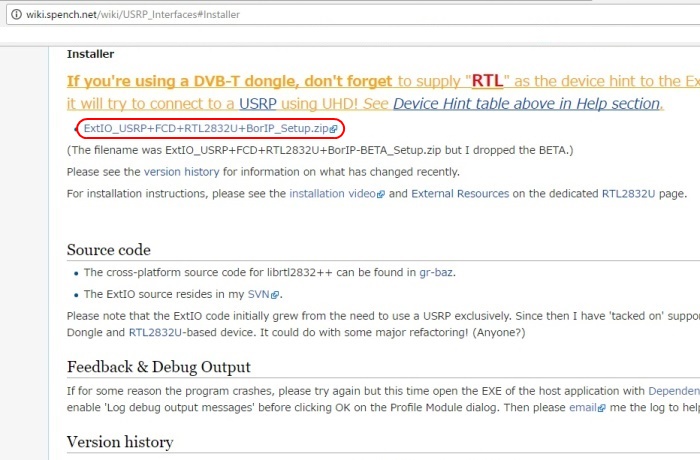This screenshot has height=460, width=700.
Task: Open the email link
Action: click(583, 407)
